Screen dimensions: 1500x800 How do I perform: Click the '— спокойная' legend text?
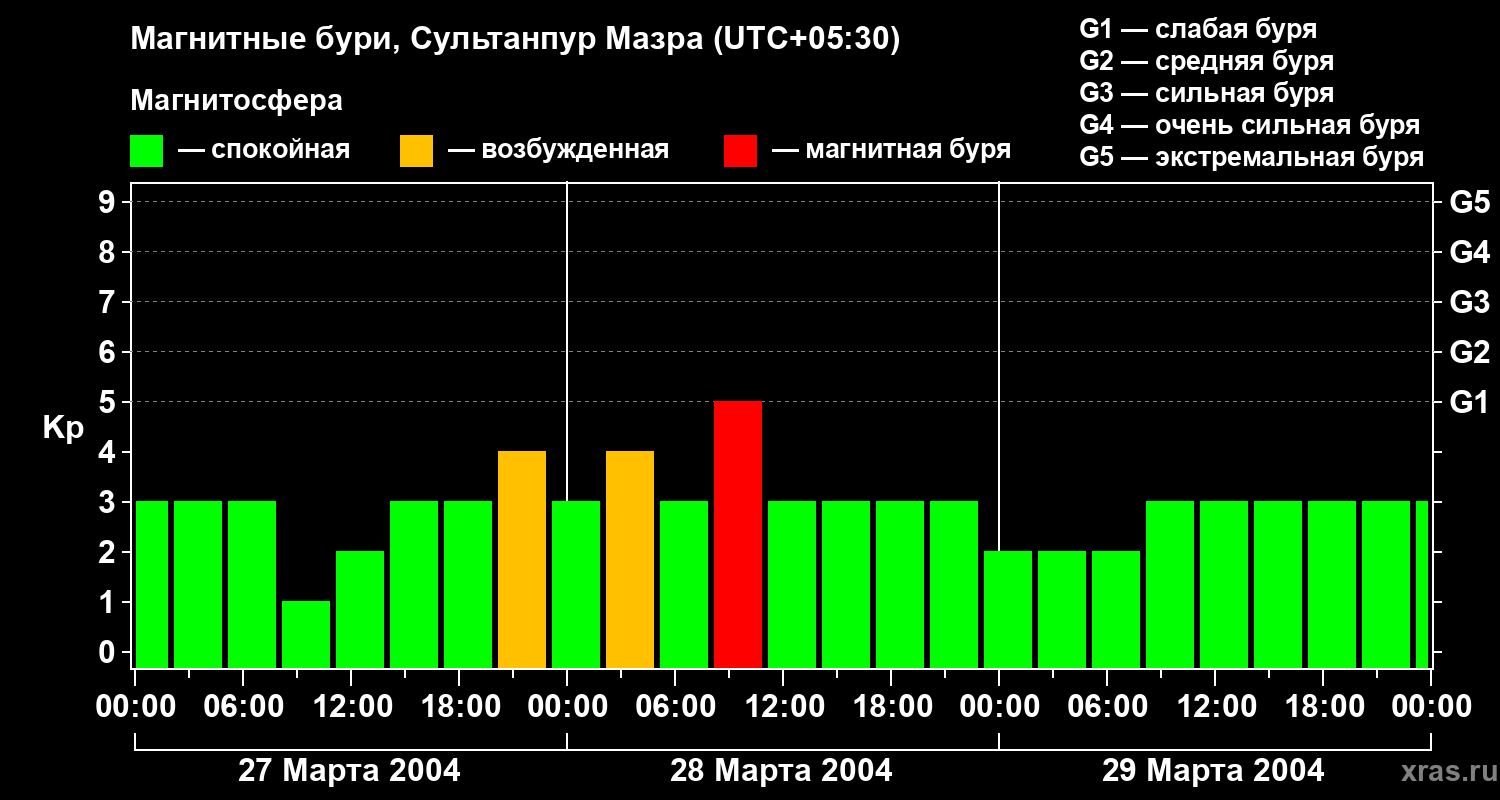264,151
